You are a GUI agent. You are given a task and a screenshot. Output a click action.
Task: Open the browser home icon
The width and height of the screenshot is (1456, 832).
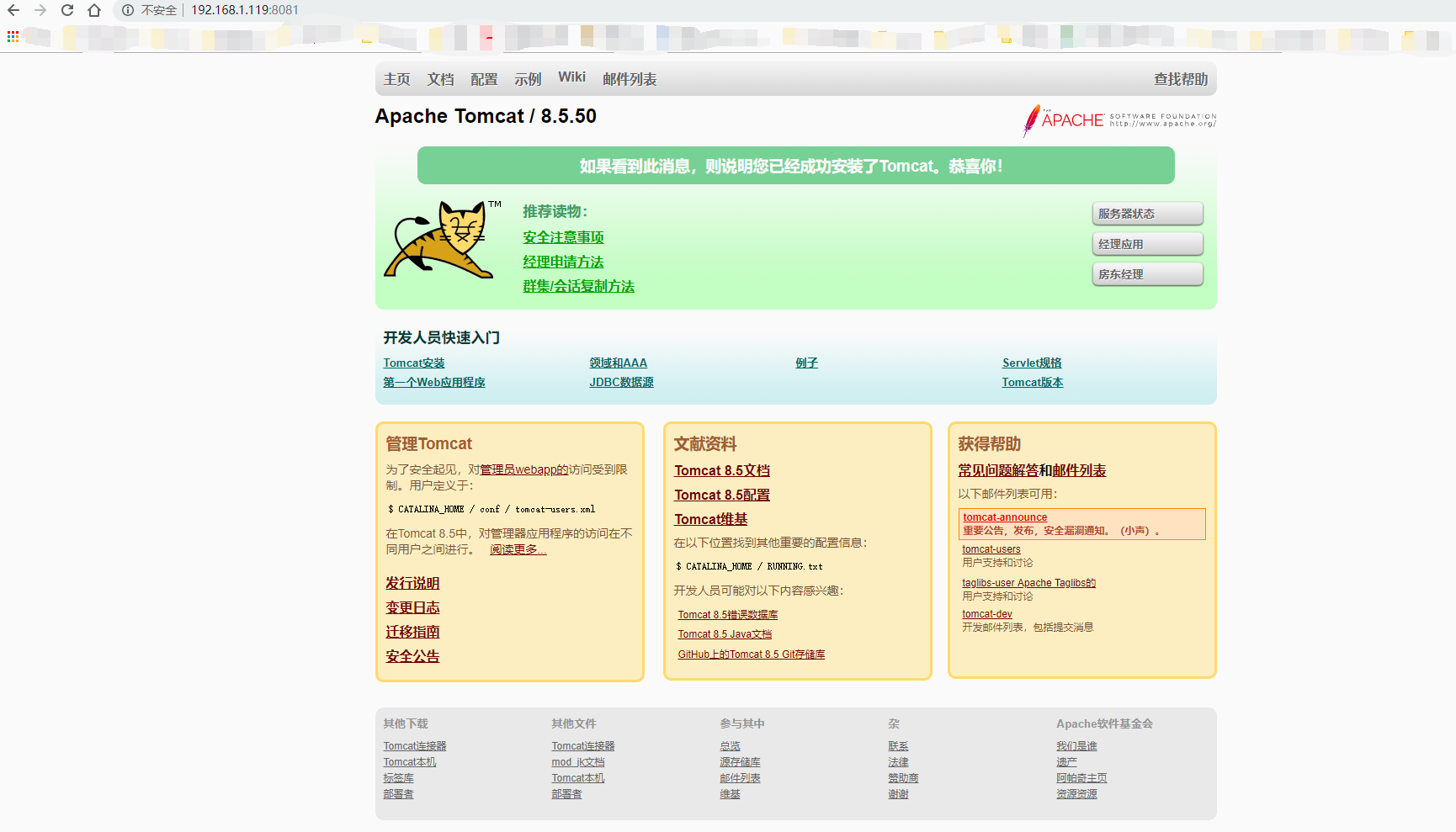point(94,10)
